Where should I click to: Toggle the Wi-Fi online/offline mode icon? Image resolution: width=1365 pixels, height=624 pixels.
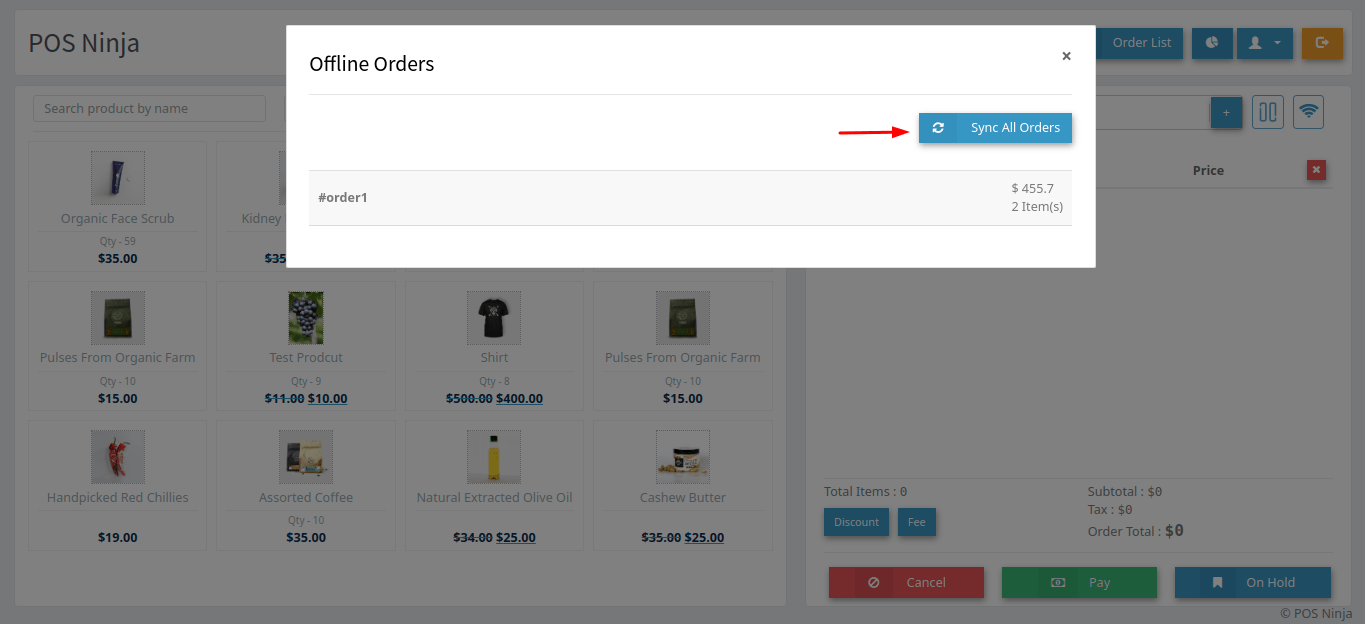pyautogui.click(x=1308, y=112)
